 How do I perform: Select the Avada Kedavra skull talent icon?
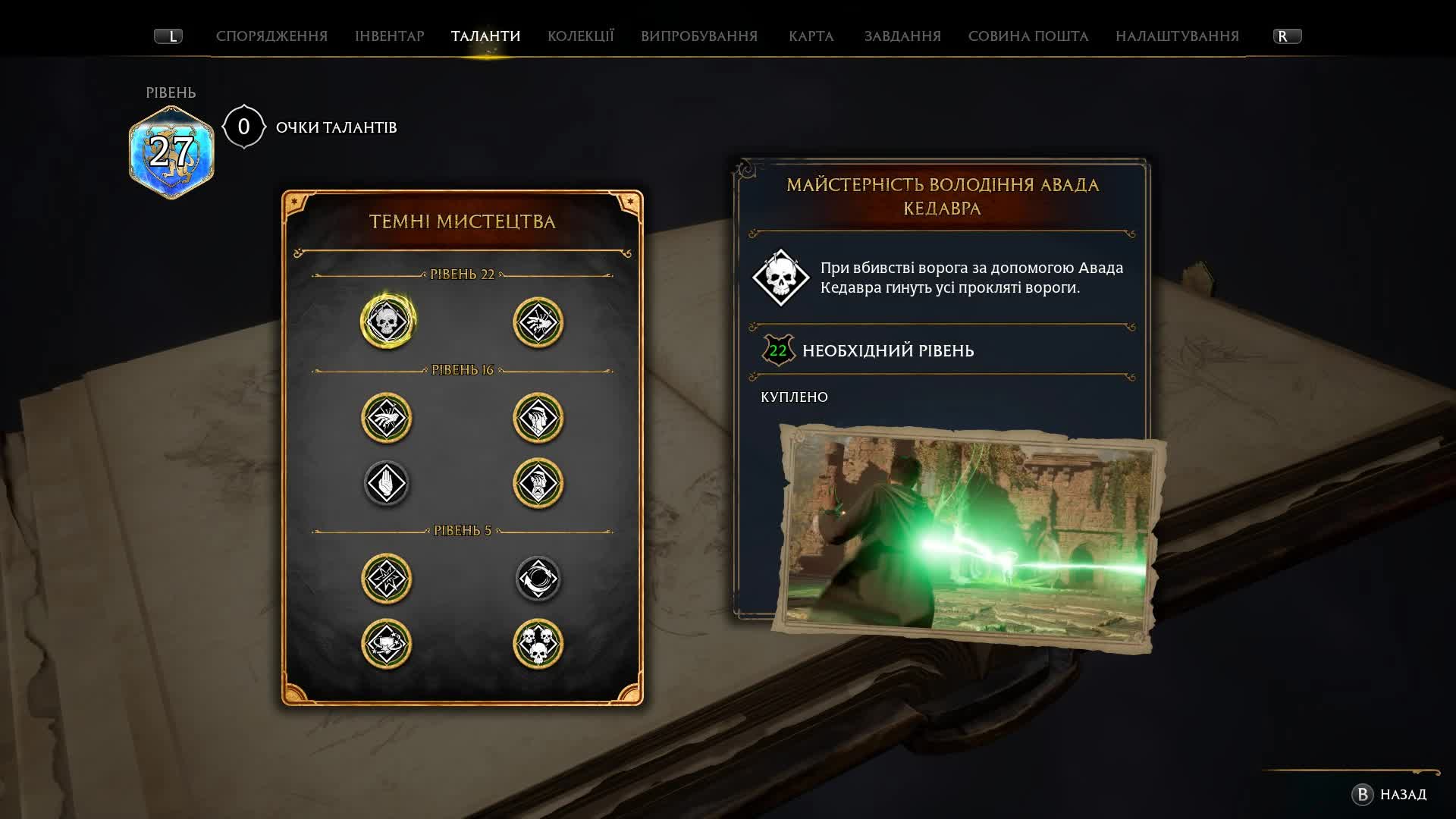(x=388, y=322)
